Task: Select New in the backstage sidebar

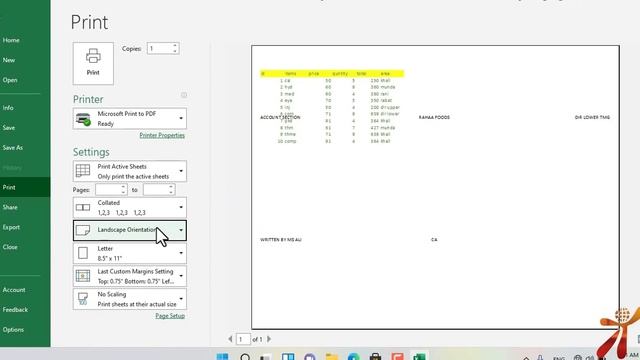Action: 9,60
